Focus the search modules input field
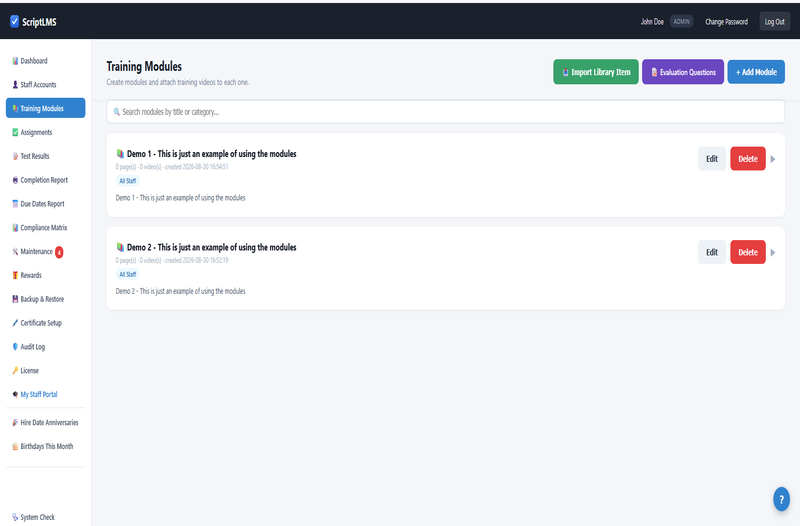This screenshot has height=526, width=800. click(445, 112)
